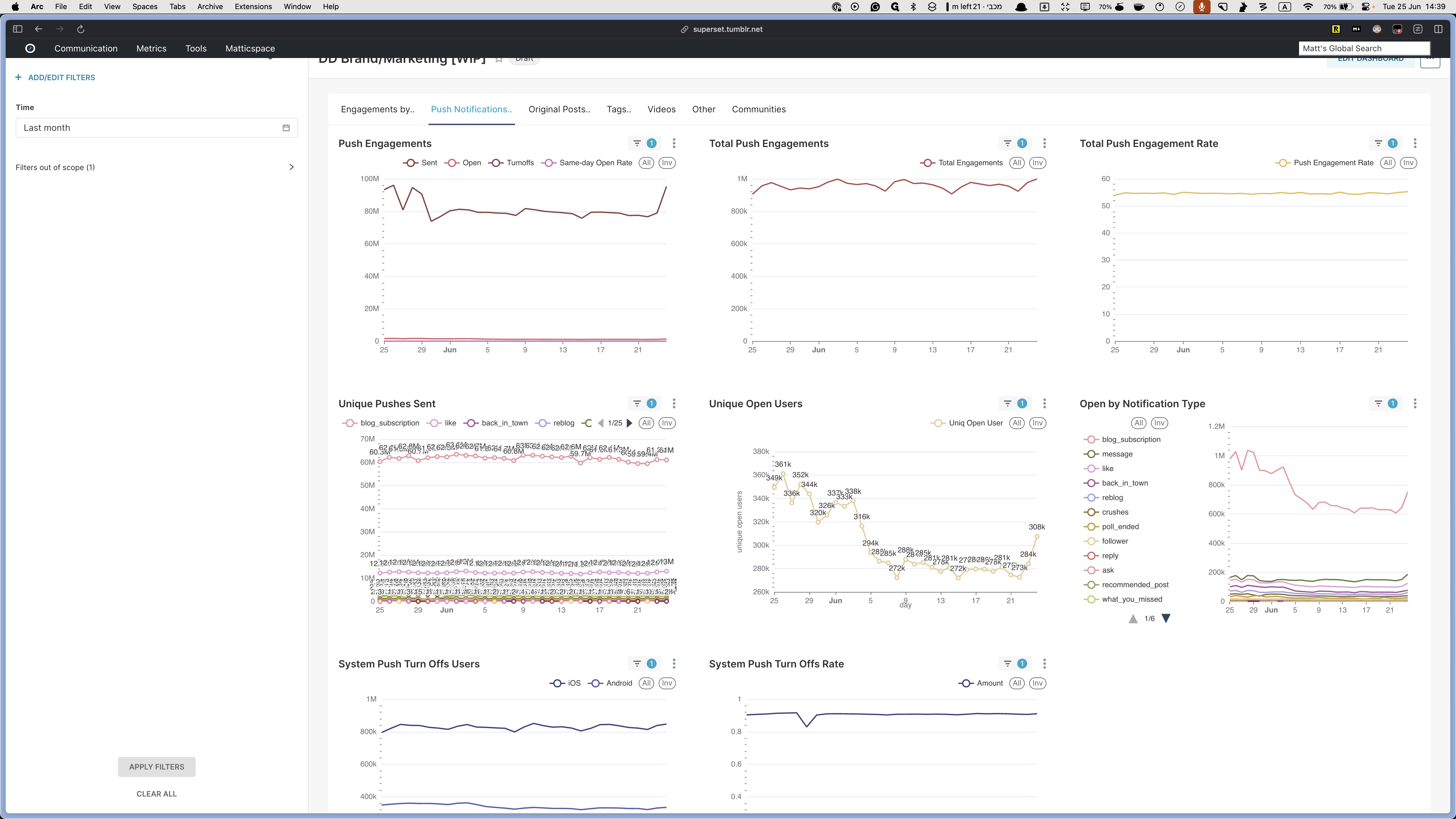Click All button in Push Engagements legend
The height and width of the screenshot is (819, 1456).
coord(647,163)
